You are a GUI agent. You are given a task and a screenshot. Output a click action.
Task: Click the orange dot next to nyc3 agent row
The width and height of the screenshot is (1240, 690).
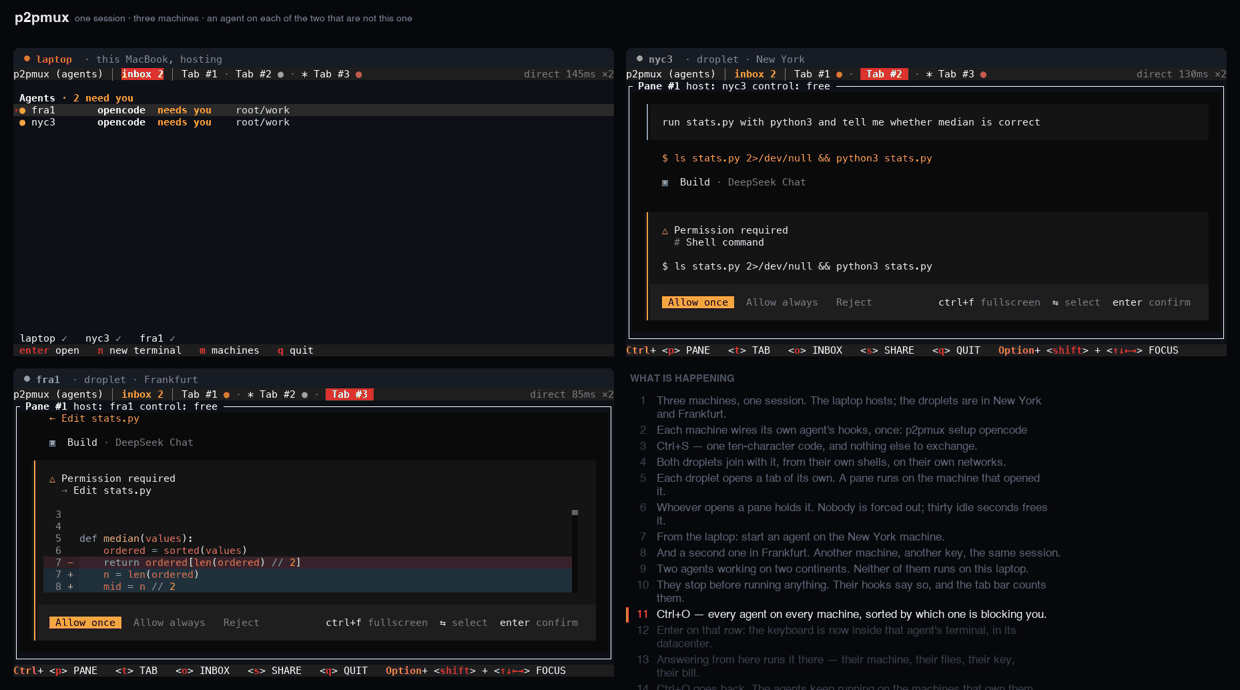pos(23,122)
